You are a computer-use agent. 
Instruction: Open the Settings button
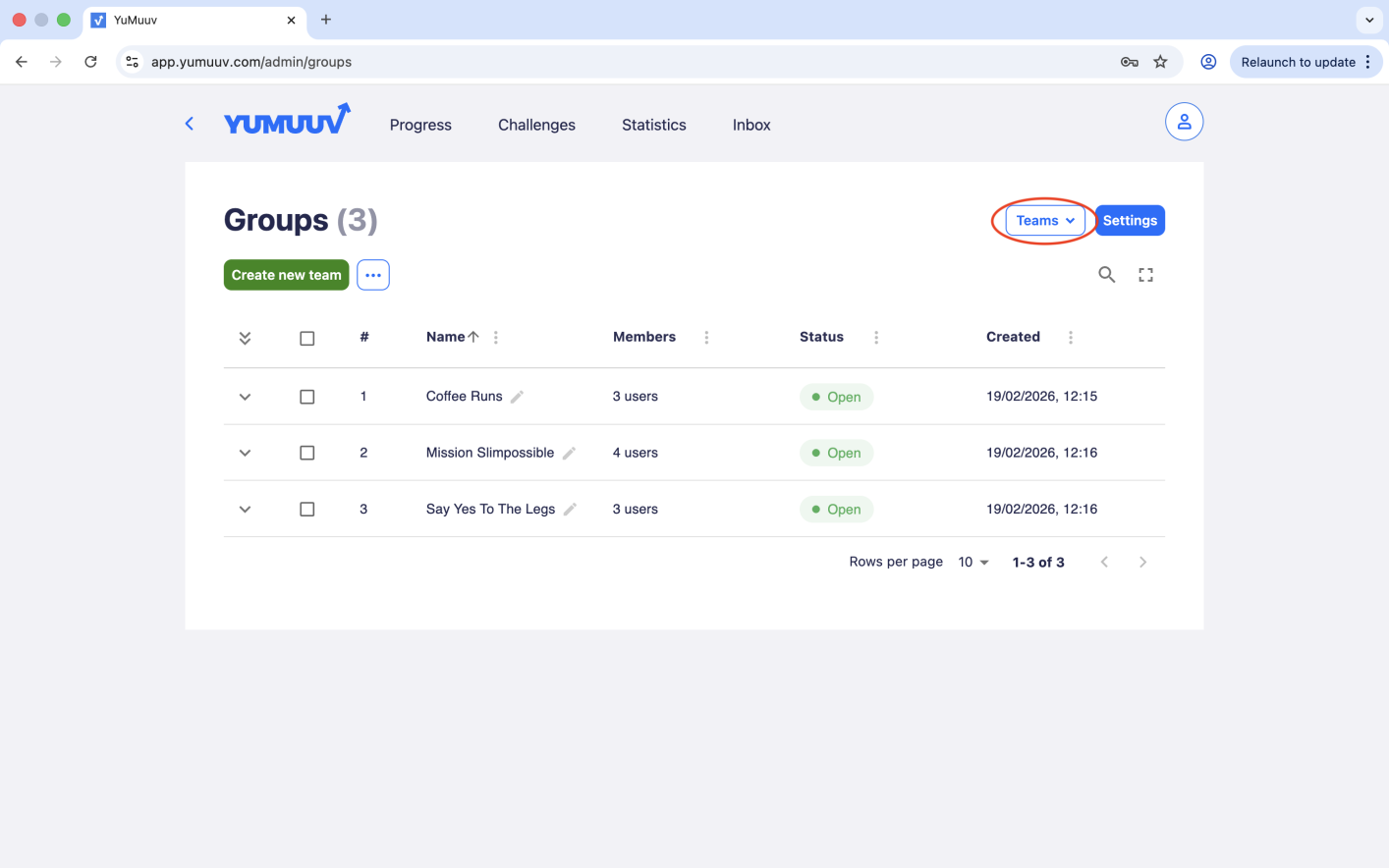1130,221
